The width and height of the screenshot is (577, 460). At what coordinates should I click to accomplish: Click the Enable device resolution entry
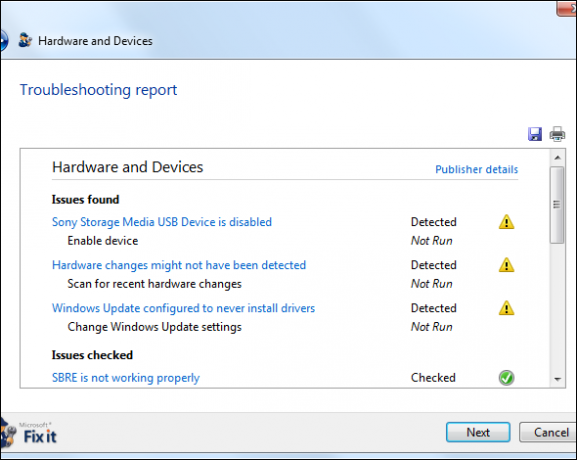point(103,241)
